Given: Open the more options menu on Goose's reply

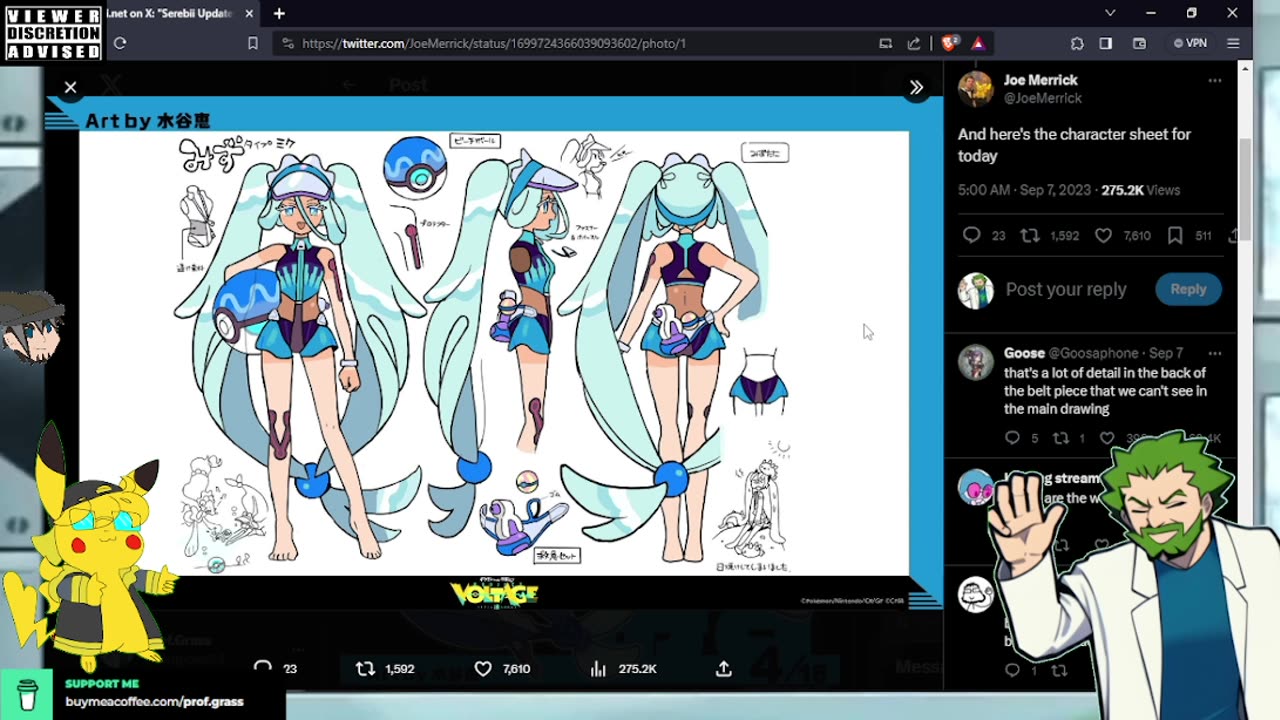Looking at the screenshot, I should coord(1214,353).
